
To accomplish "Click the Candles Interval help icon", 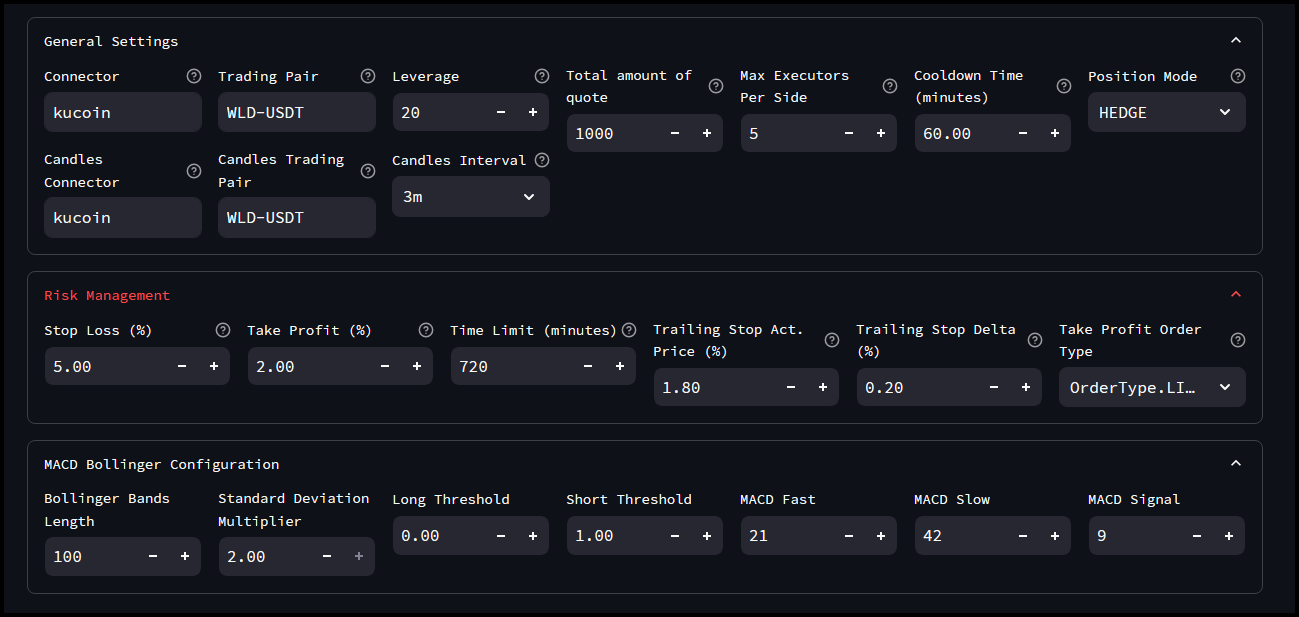I will (x=541, y=159).
